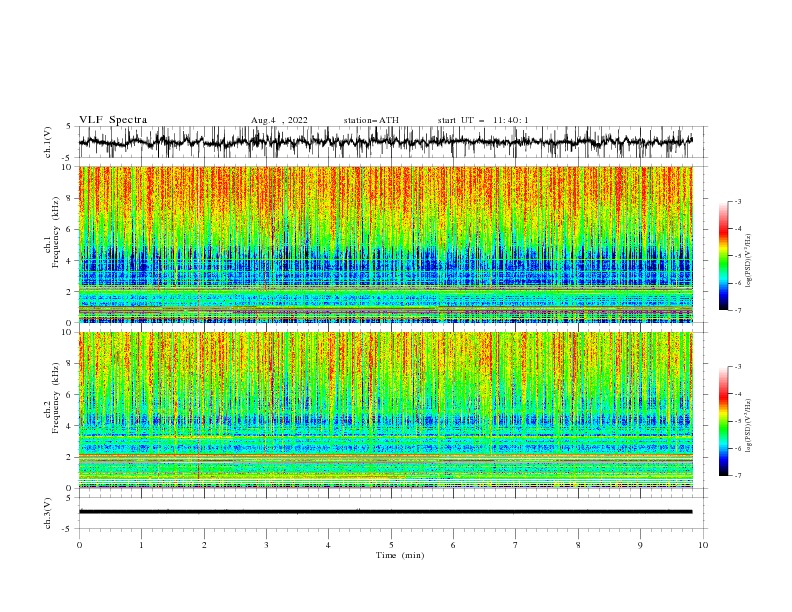Click the "8" kHz tick on ch.1 frequency axis
The width and height of the screenshot is (792, 612).
(70, 198)
